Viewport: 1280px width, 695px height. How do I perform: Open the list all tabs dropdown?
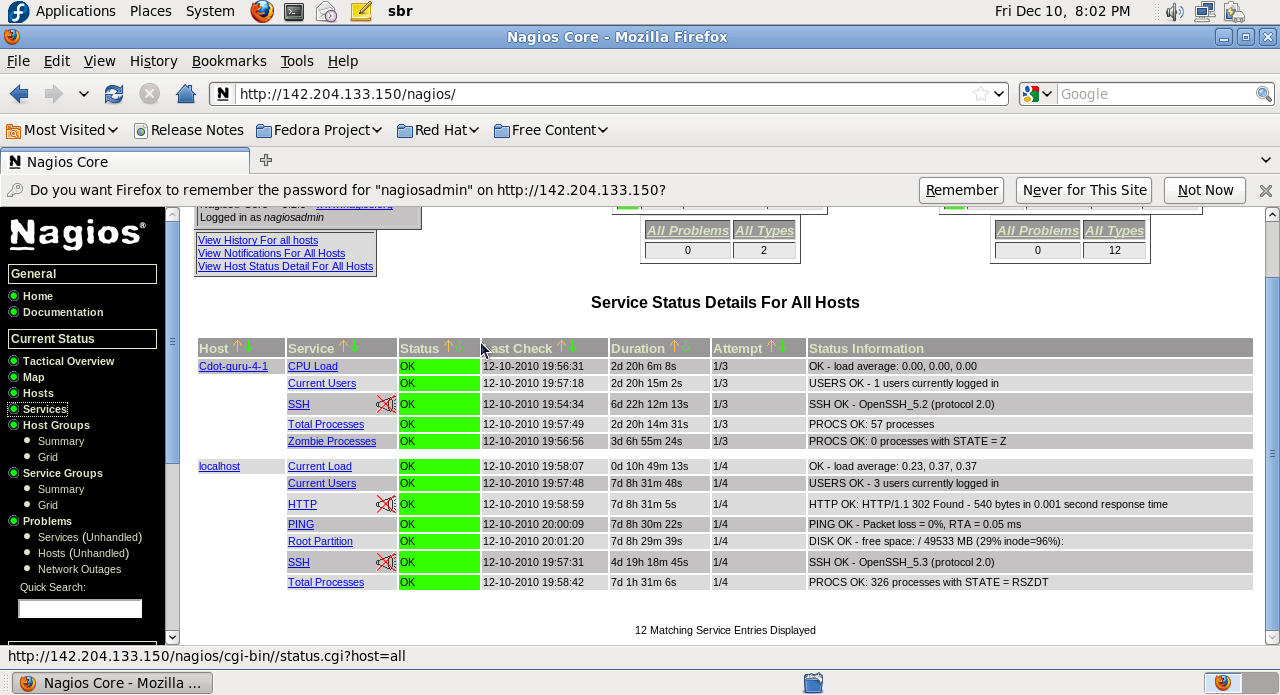[1266, 160]
